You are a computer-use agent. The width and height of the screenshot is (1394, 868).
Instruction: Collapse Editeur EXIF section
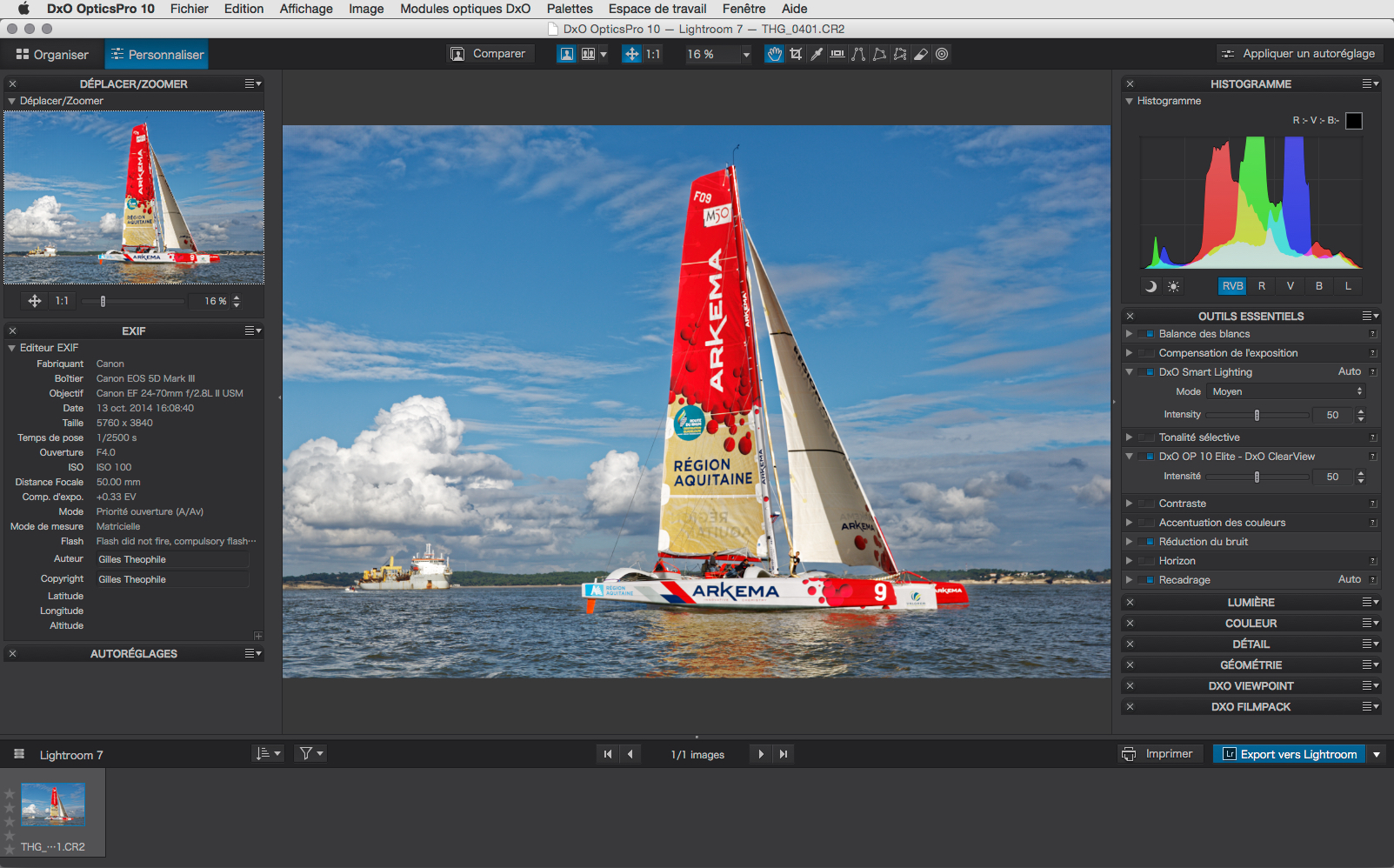click(12, 348)
